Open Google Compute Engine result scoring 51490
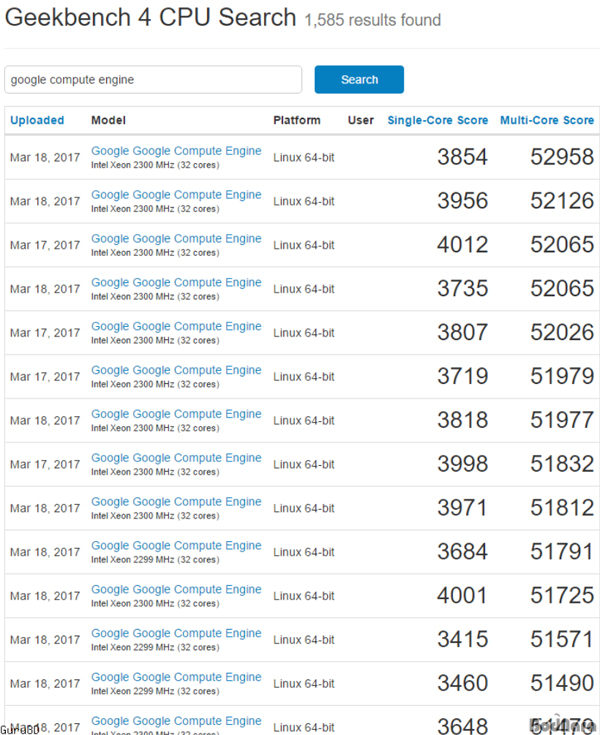Screen dimensions: 600x735 point(176,677)
